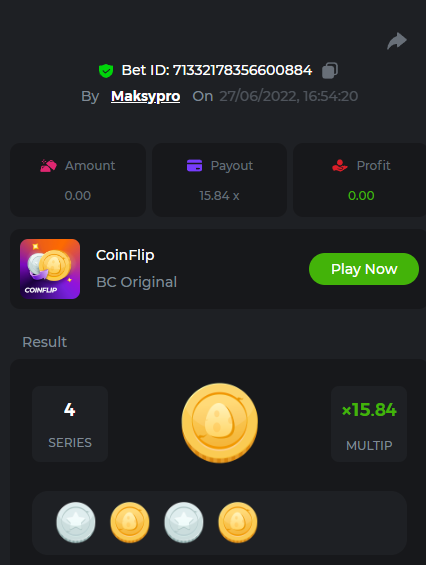Image resolution: width=426 pixels, height=565 pixels.
Task: Click the purple Payout card icon
Action: point(194,166)
